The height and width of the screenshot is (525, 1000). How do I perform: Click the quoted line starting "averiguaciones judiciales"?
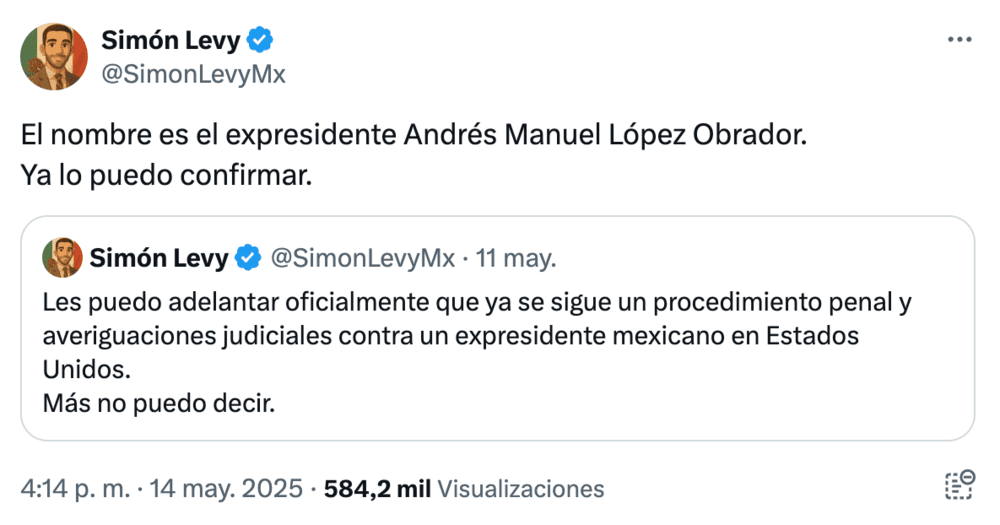(x=450, y=336)
